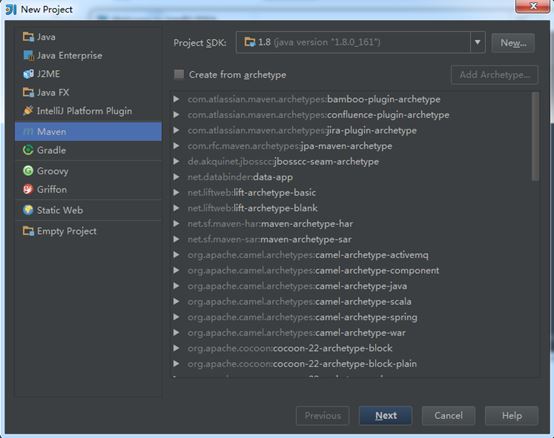Select the Static Web globe icon
The image size is (554, 438).
[28, 210]
